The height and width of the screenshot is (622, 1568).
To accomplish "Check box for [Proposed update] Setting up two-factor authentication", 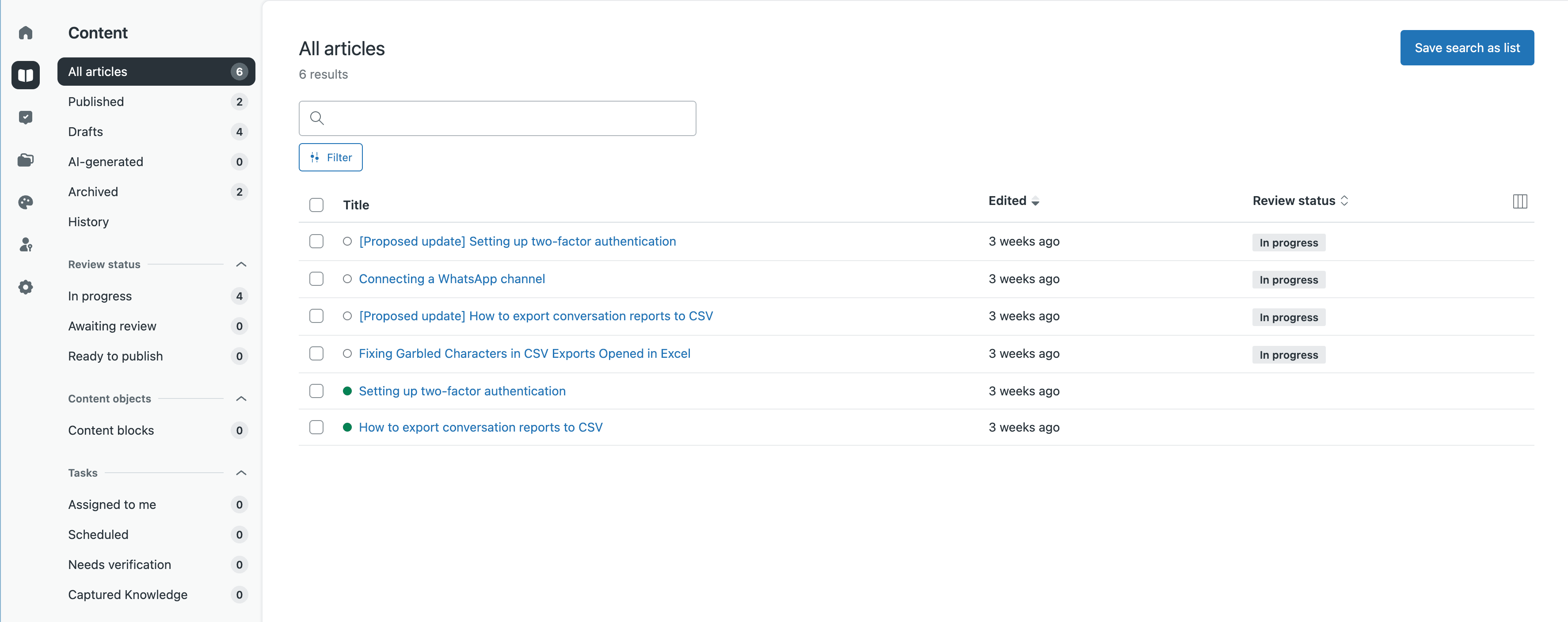I will click(316, 242).
